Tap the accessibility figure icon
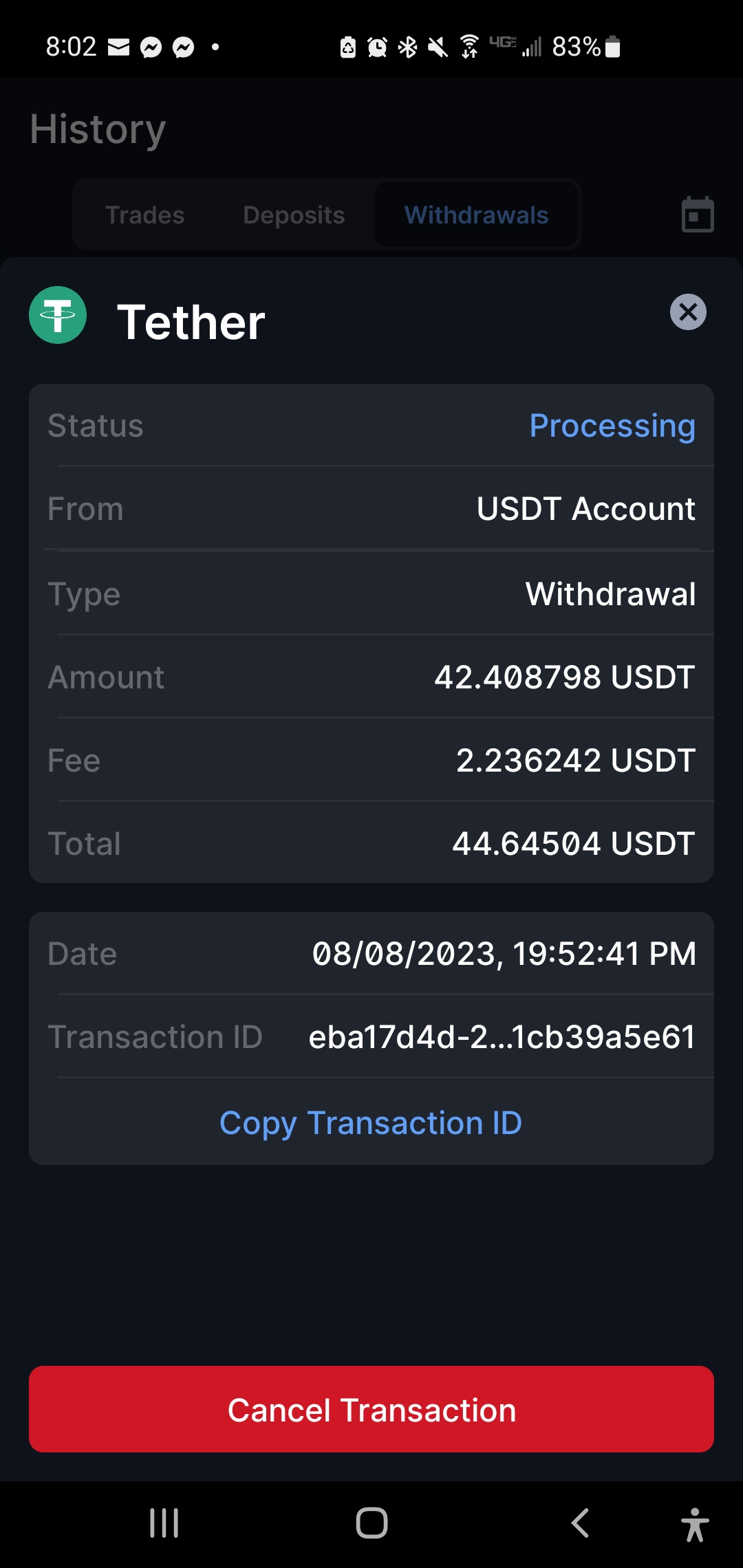 695,1524
